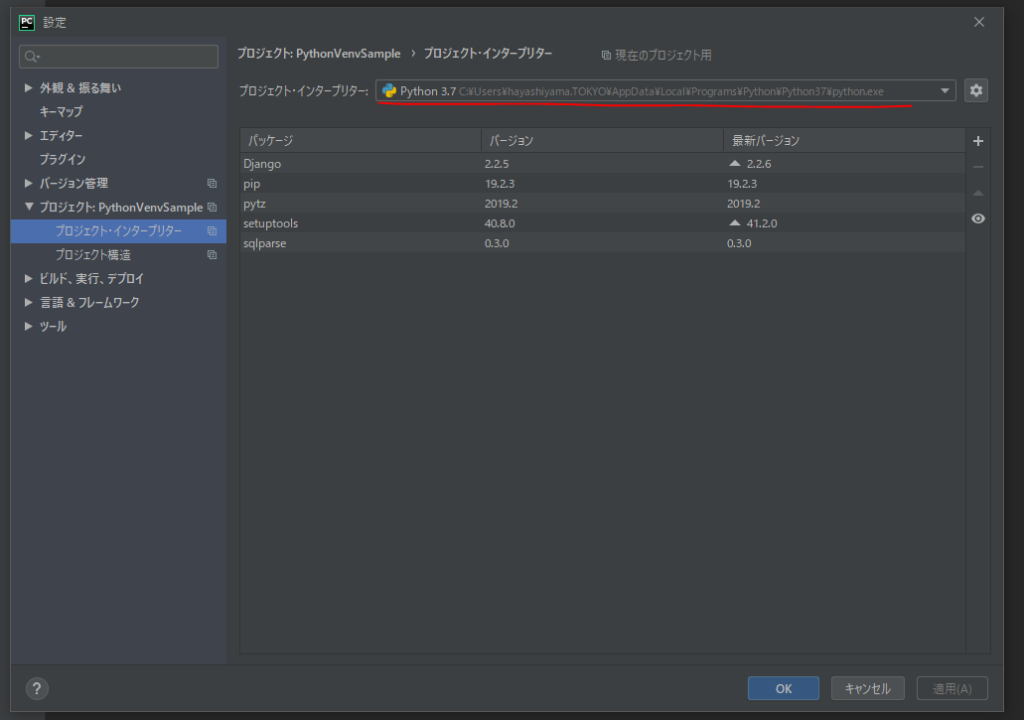Click the 現在のプロジェクト用 label

coord(663,55)
